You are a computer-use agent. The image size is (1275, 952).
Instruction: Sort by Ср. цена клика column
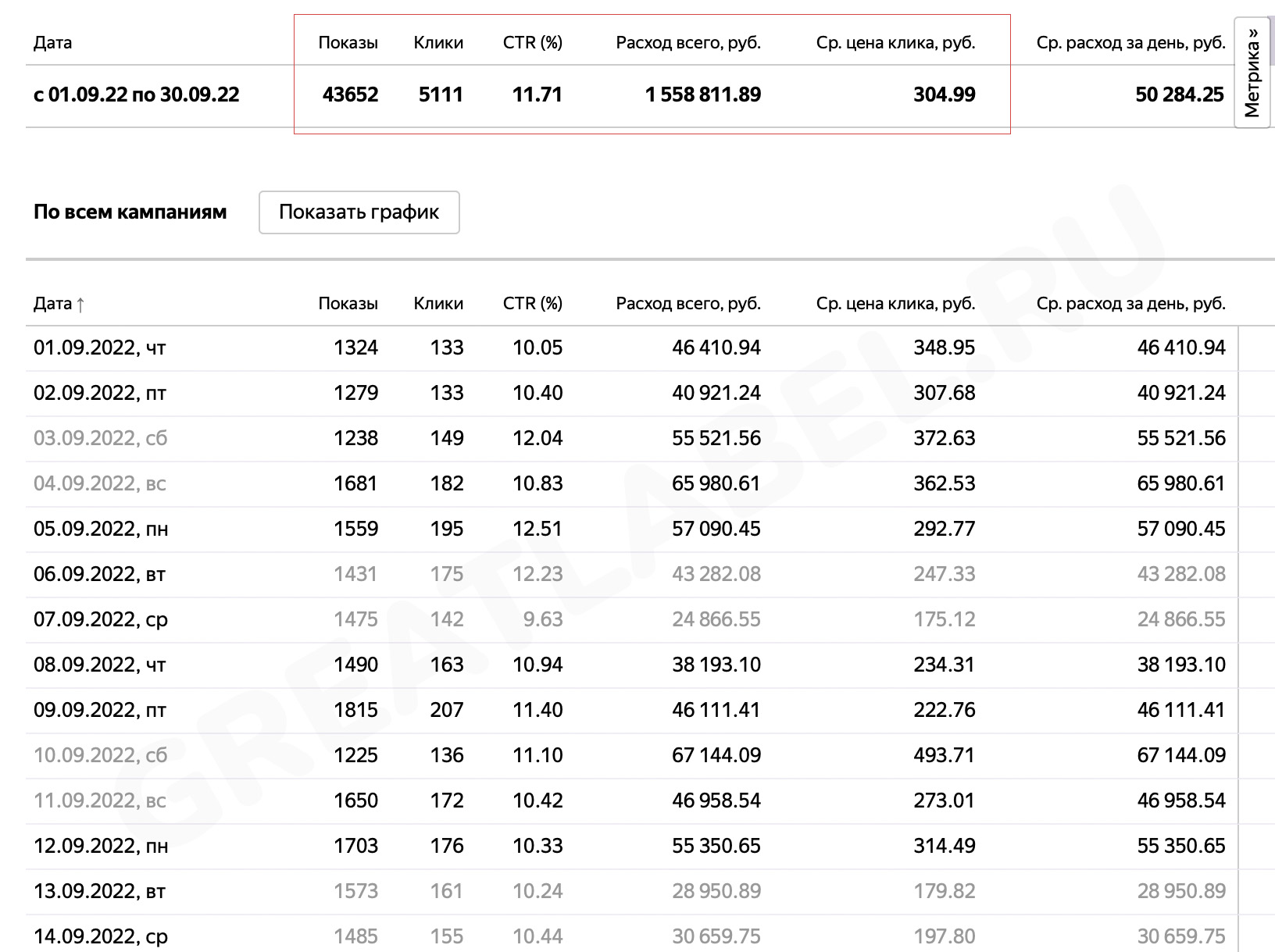pyautogui.click(x=895, y=303)
